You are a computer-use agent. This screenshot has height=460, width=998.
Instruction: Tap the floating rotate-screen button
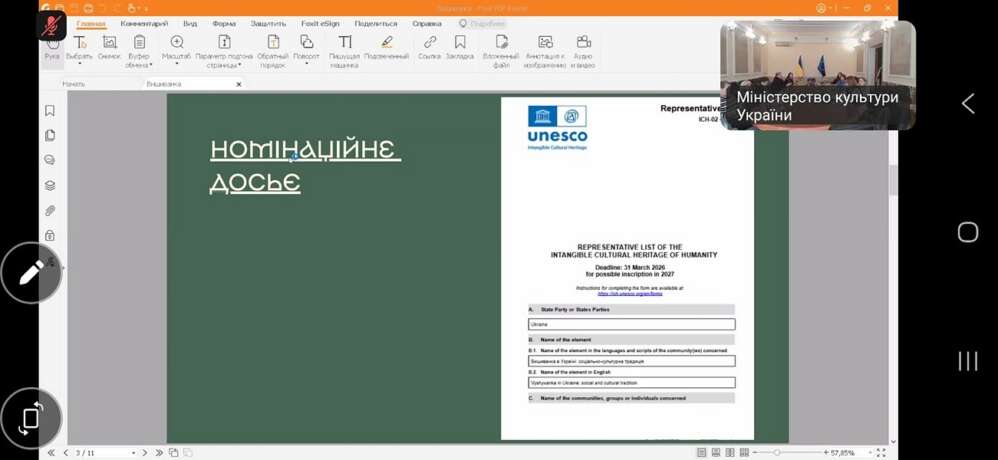[31, 419]
